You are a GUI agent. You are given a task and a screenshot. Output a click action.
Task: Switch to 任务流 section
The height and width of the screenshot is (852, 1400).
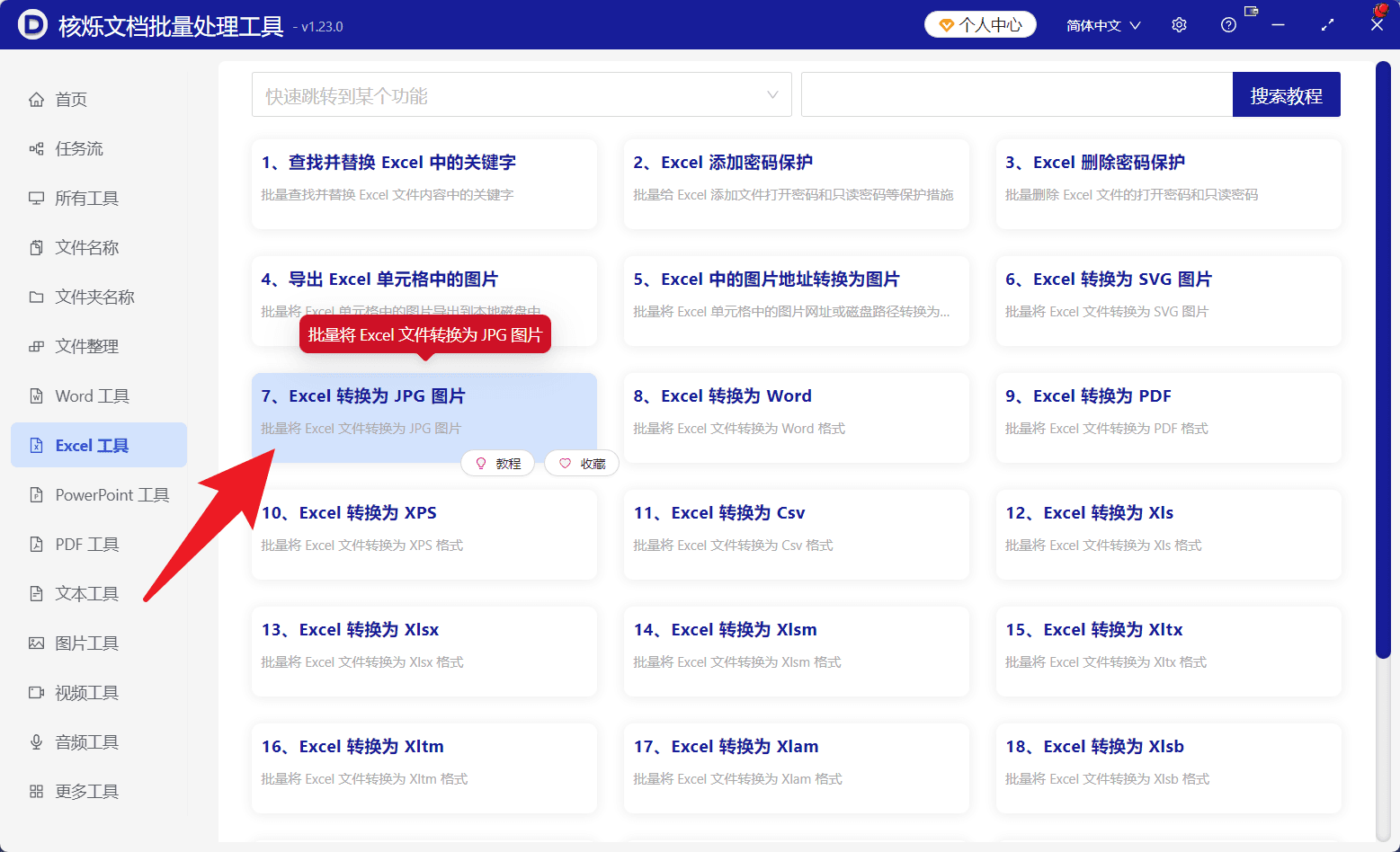pos(99,149)
